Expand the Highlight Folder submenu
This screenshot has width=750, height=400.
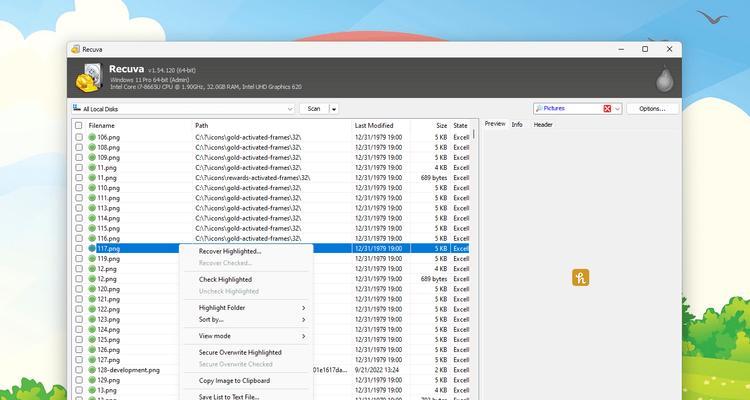(x=303, y=308)
